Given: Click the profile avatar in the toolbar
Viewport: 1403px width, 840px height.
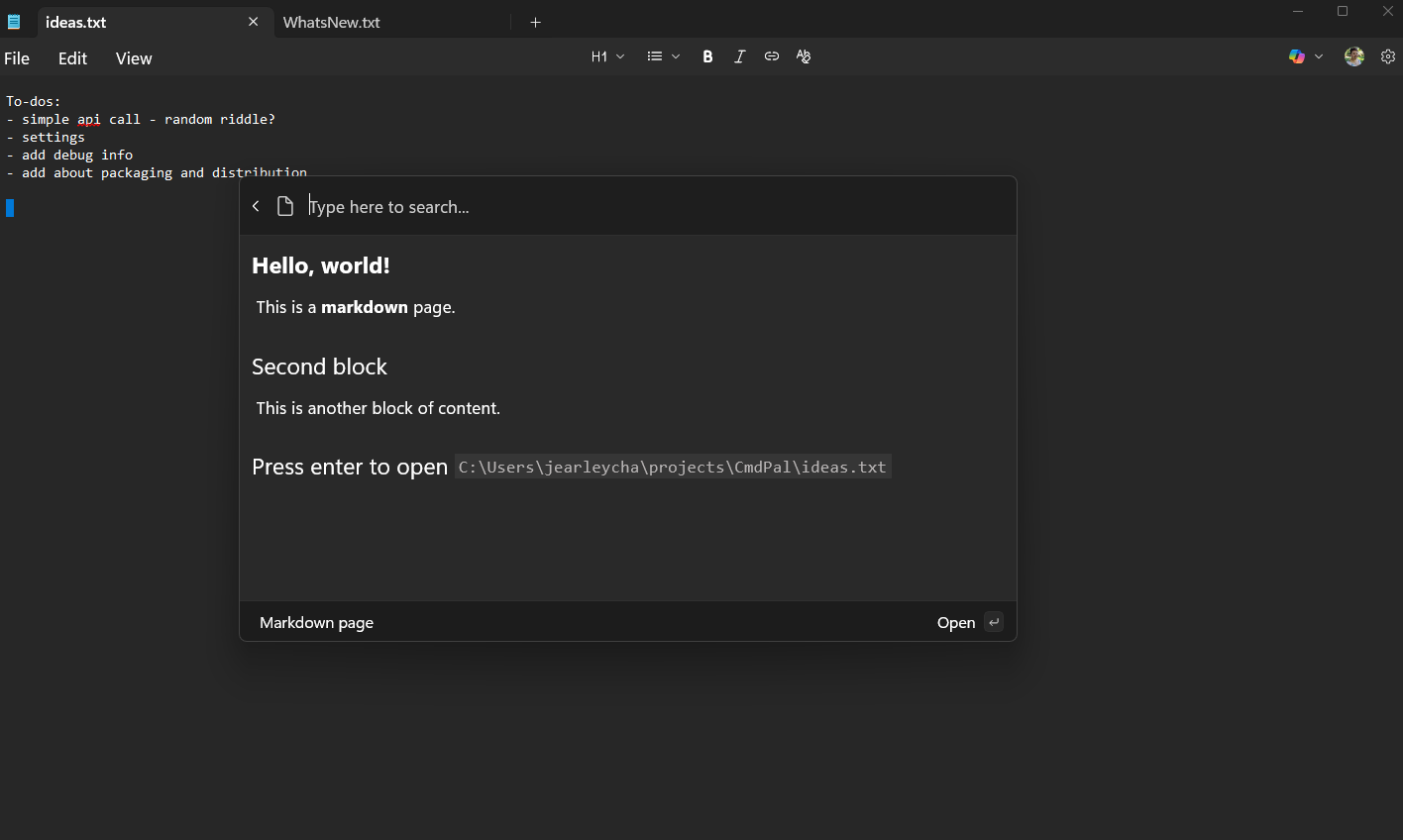Looking at the screenshot, I should [x=1353, y=56].
